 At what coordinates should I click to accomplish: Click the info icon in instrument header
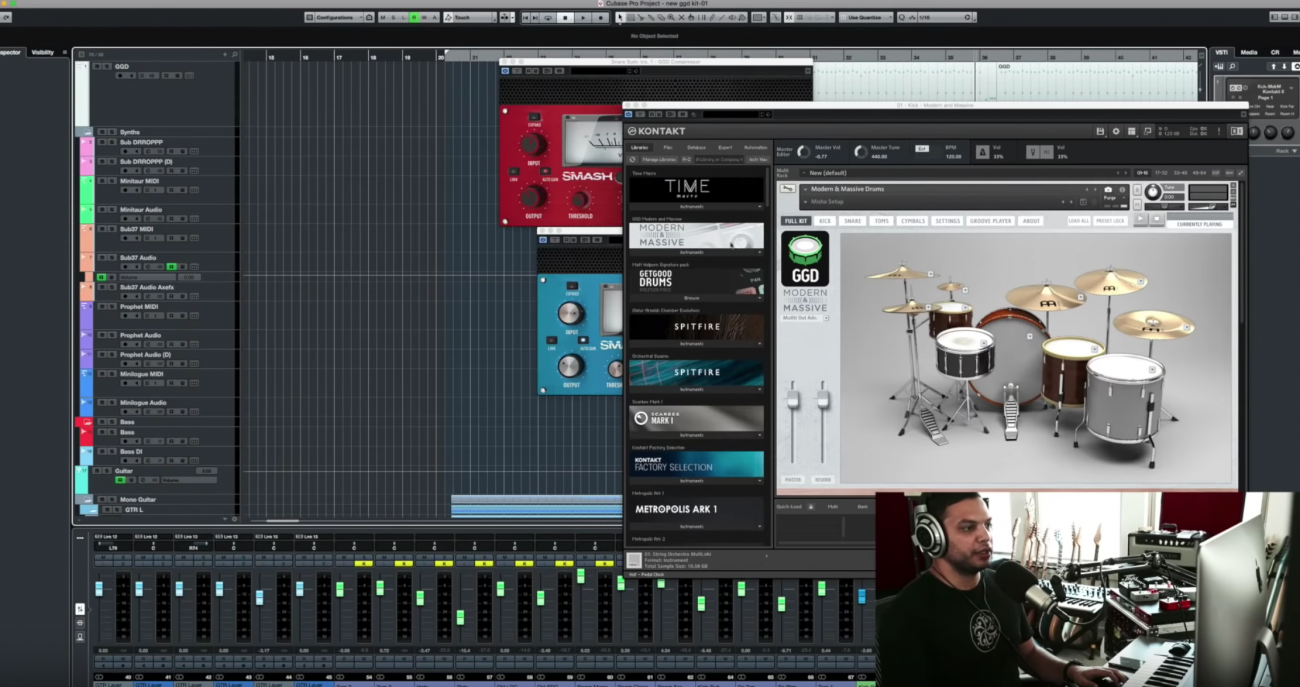[x=1122, y=189]
